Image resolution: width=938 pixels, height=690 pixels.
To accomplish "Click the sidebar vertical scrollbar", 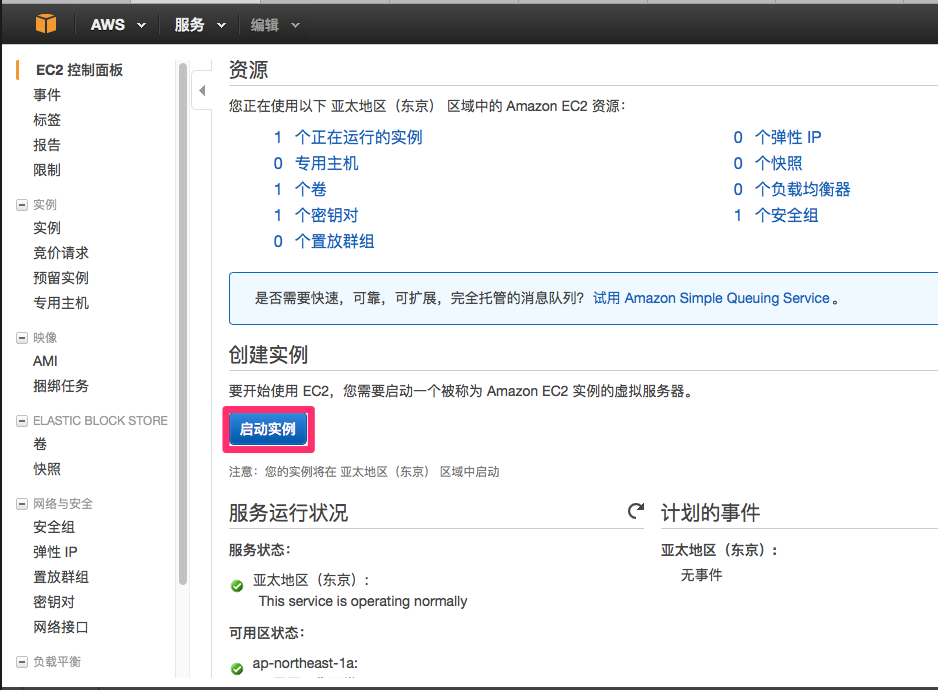I will (183, 323).
